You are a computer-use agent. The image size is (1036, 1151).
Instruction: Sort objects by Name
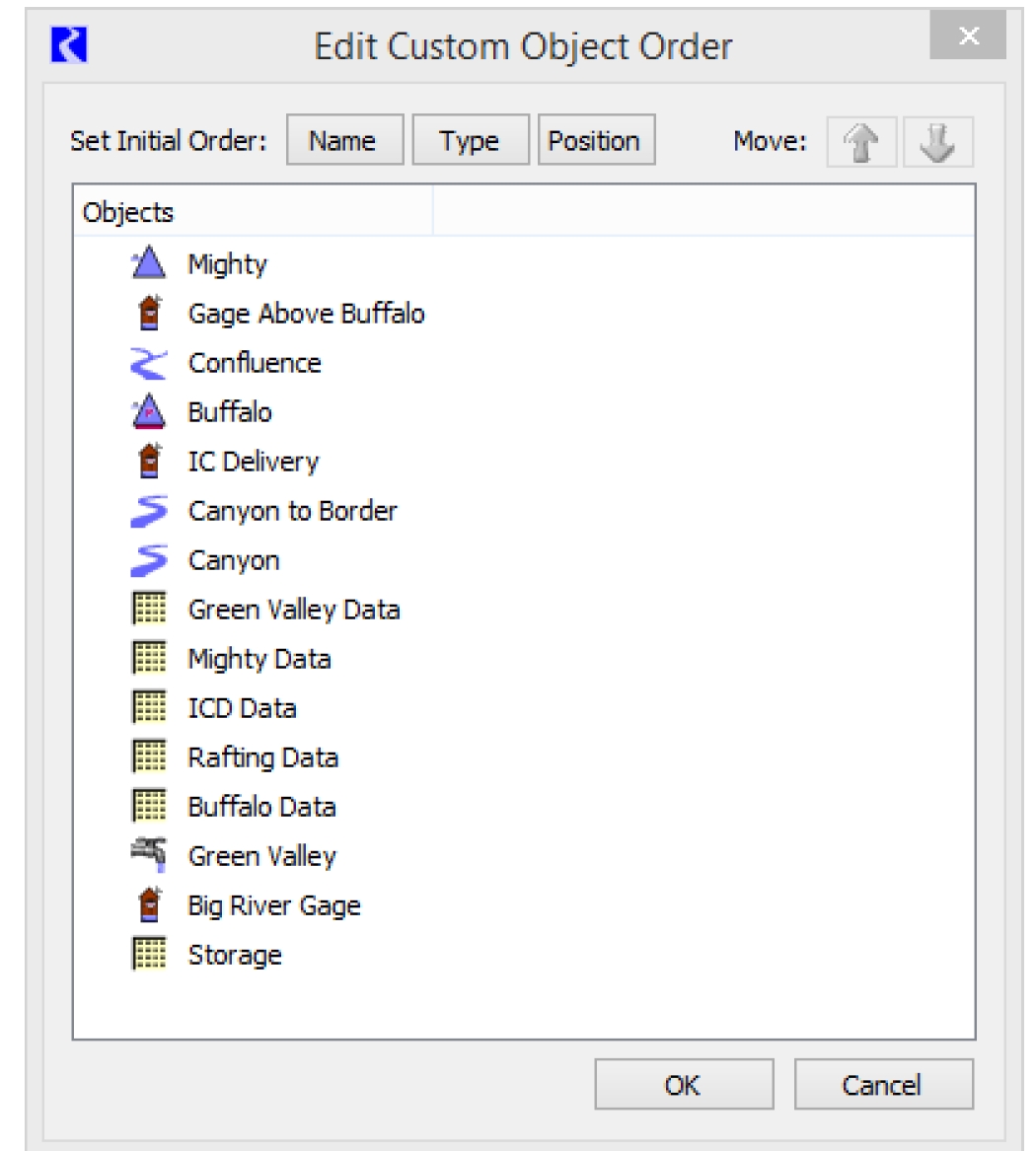tap(344, 141)
